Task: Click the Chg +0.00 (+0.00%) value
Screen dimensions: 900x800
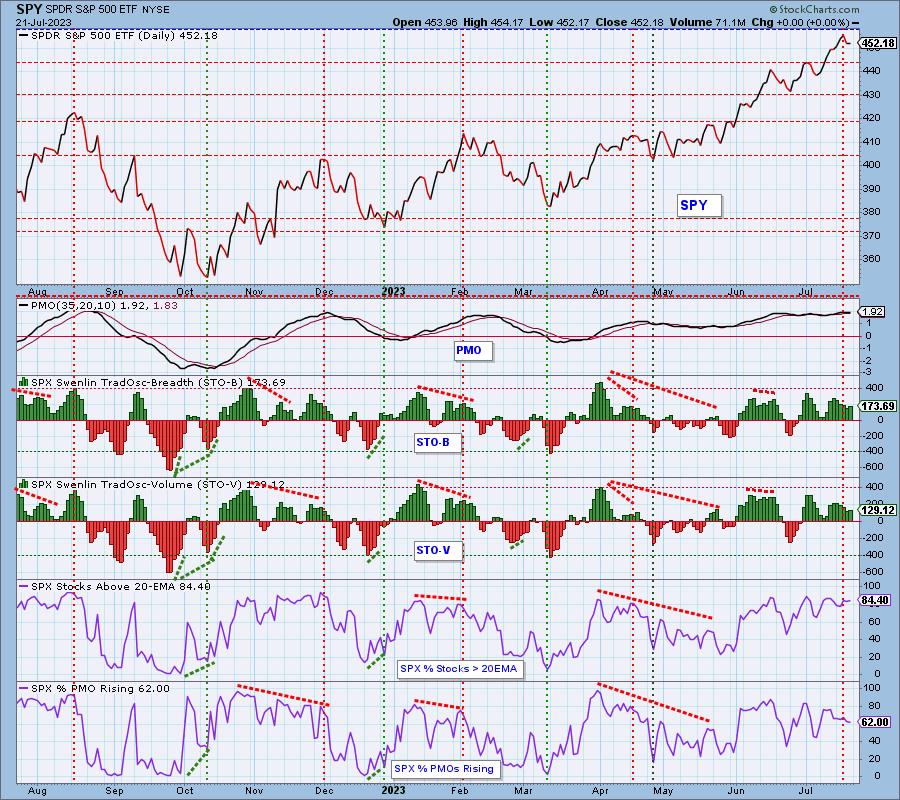Action: click(x=801, y=22)
